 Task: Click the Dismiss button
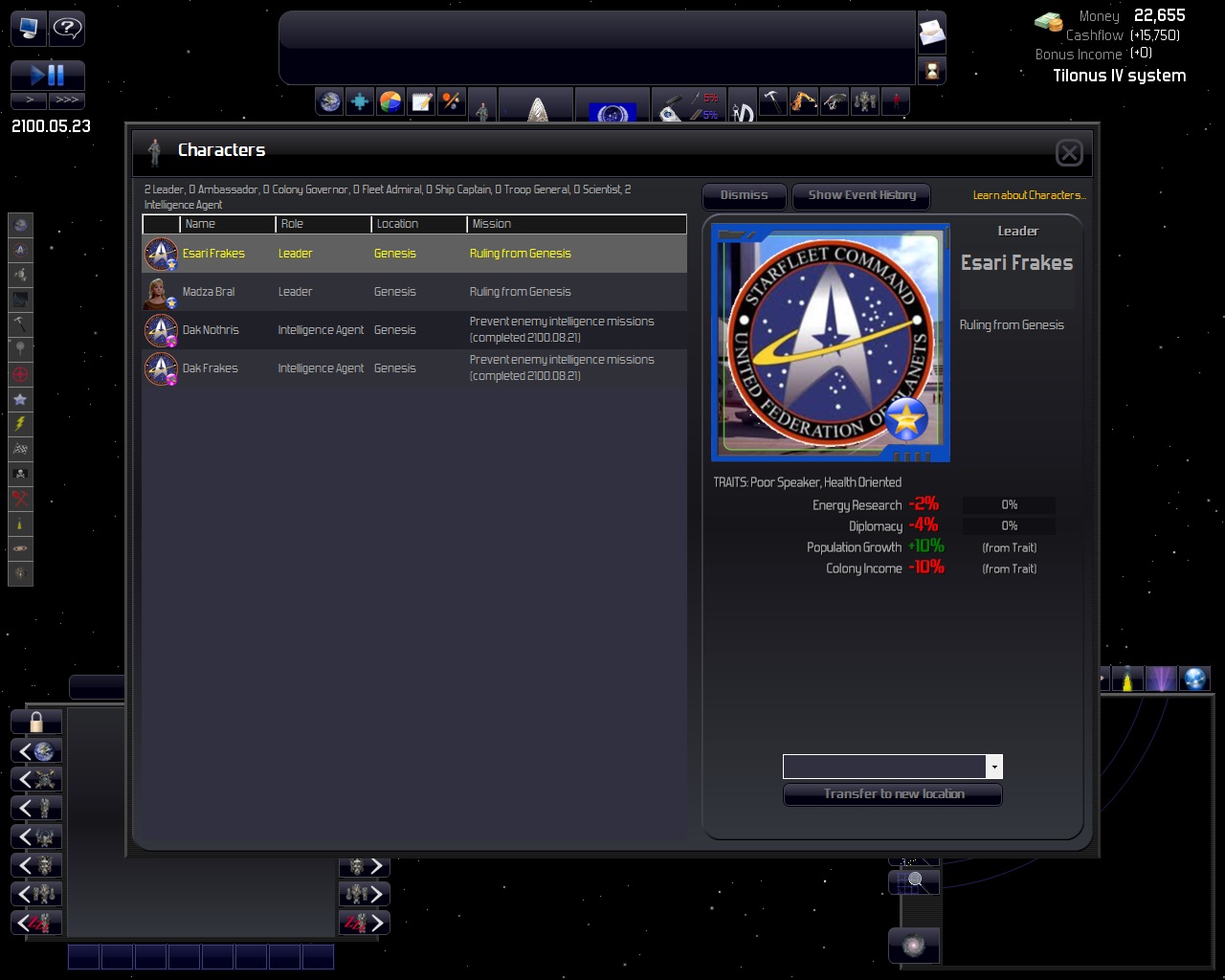tap(745, 196)
